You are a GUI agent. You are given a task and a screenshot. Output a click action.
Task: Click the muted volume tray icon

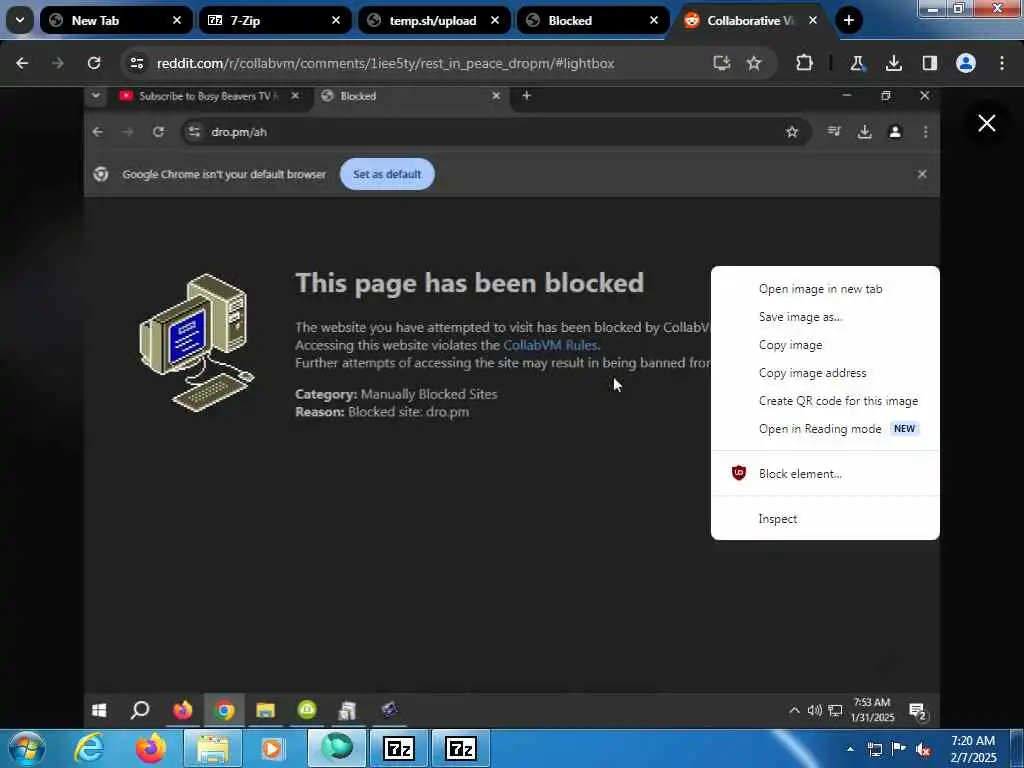[923, 750]
